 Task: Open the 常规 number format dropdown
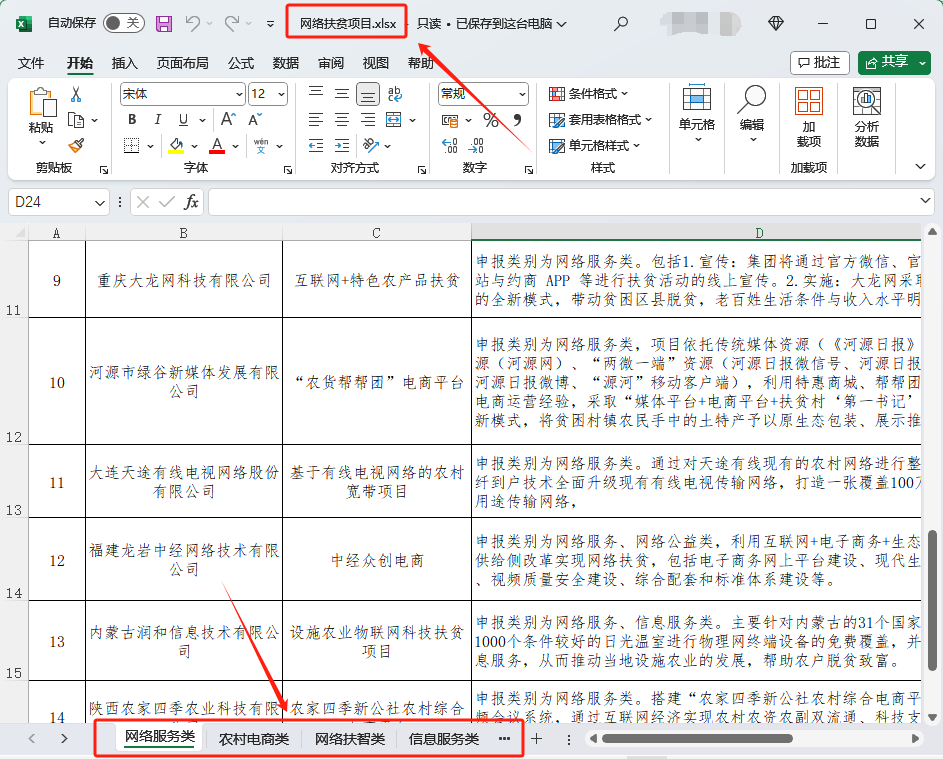coord(483,94)
